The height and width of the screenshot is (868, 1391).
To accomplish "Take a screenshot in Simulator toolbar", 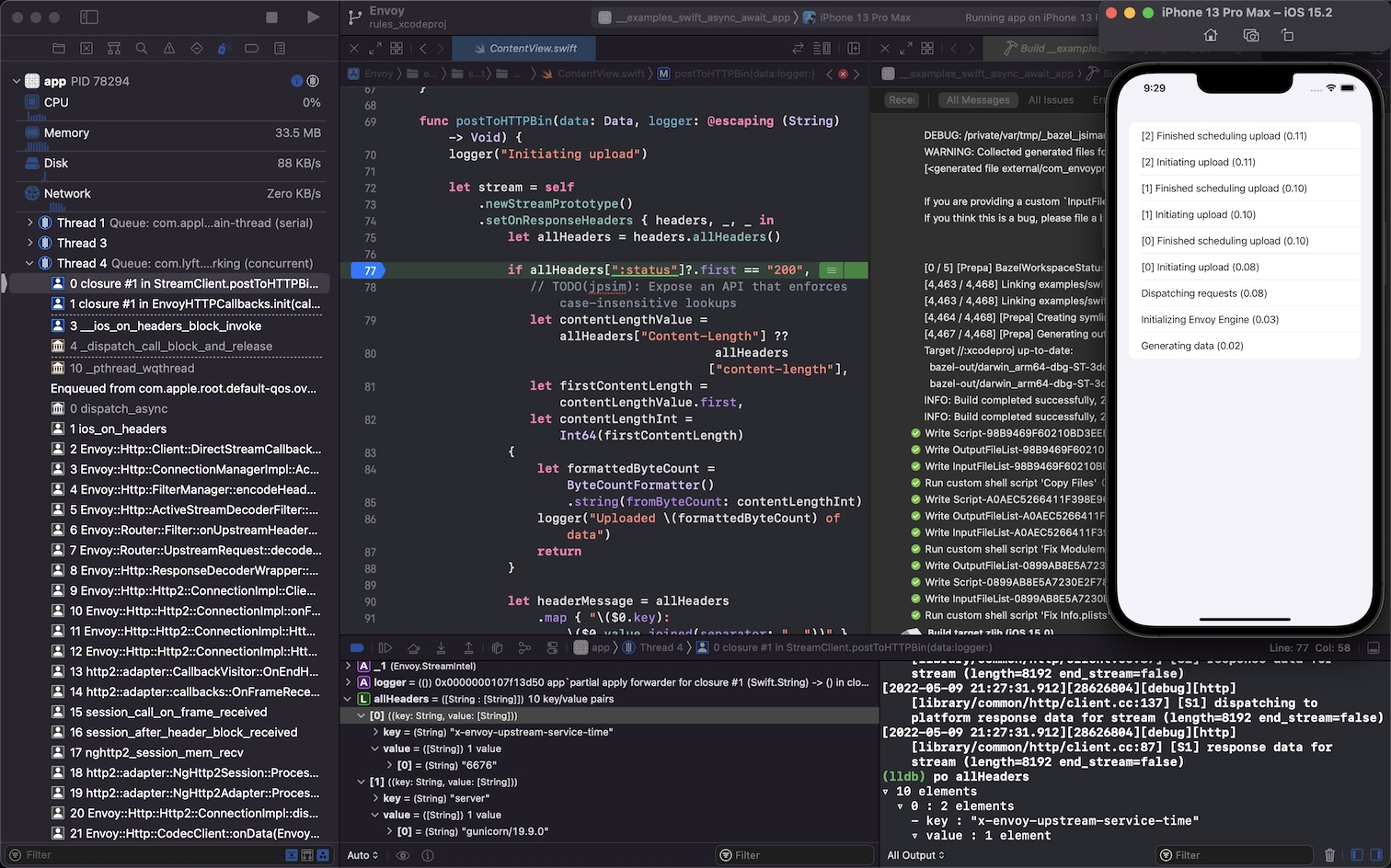I will click(1250, 35).
